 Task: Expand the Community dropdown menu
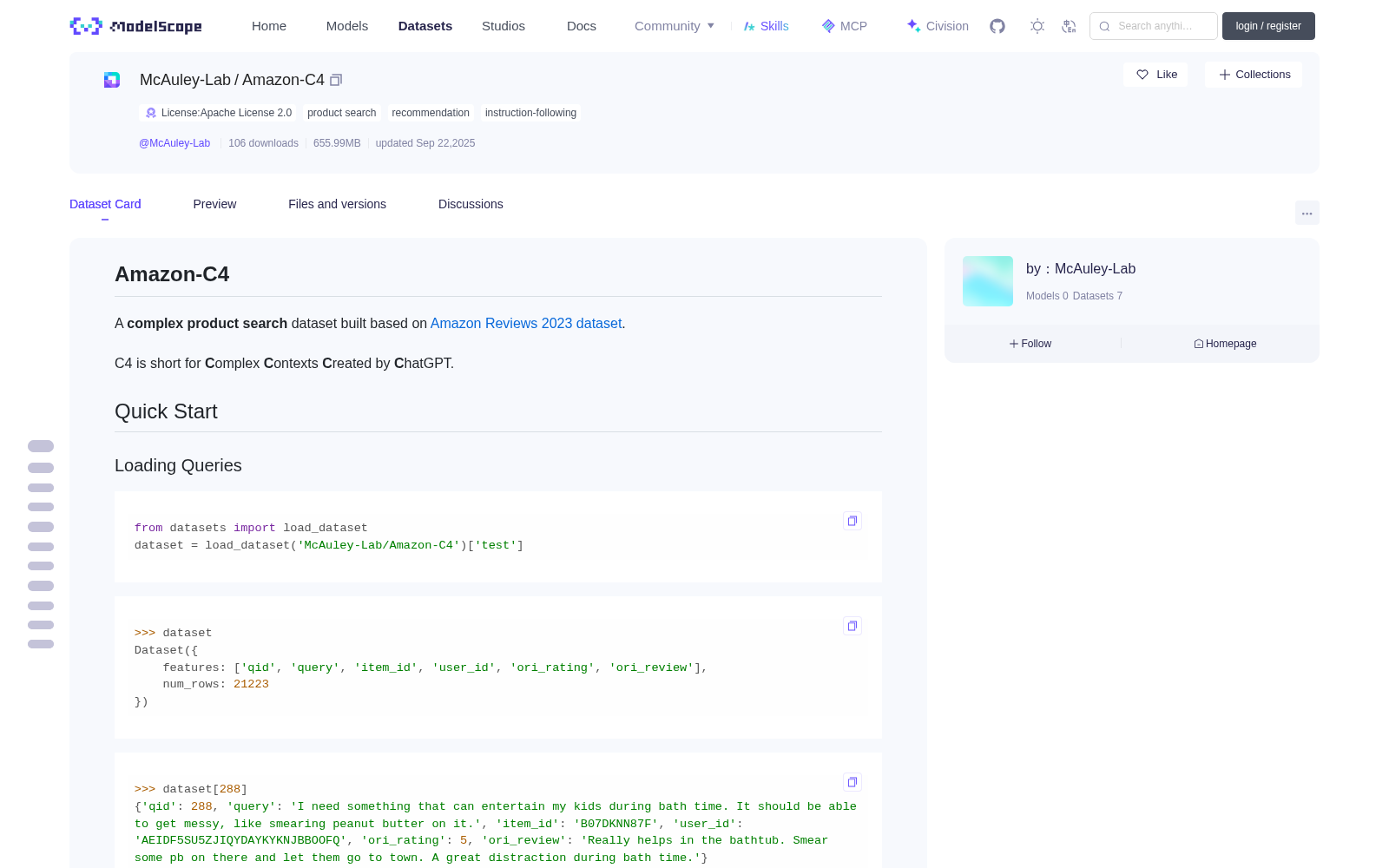click(x=675, y=26)
